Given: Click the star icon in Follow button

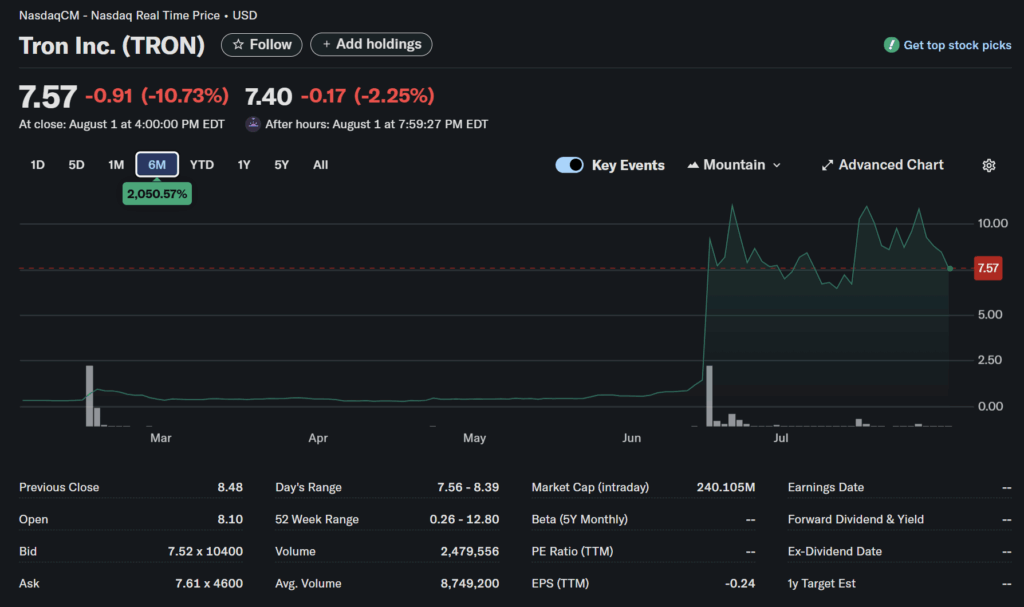Looking at the screenshot, I should [238, 44].
